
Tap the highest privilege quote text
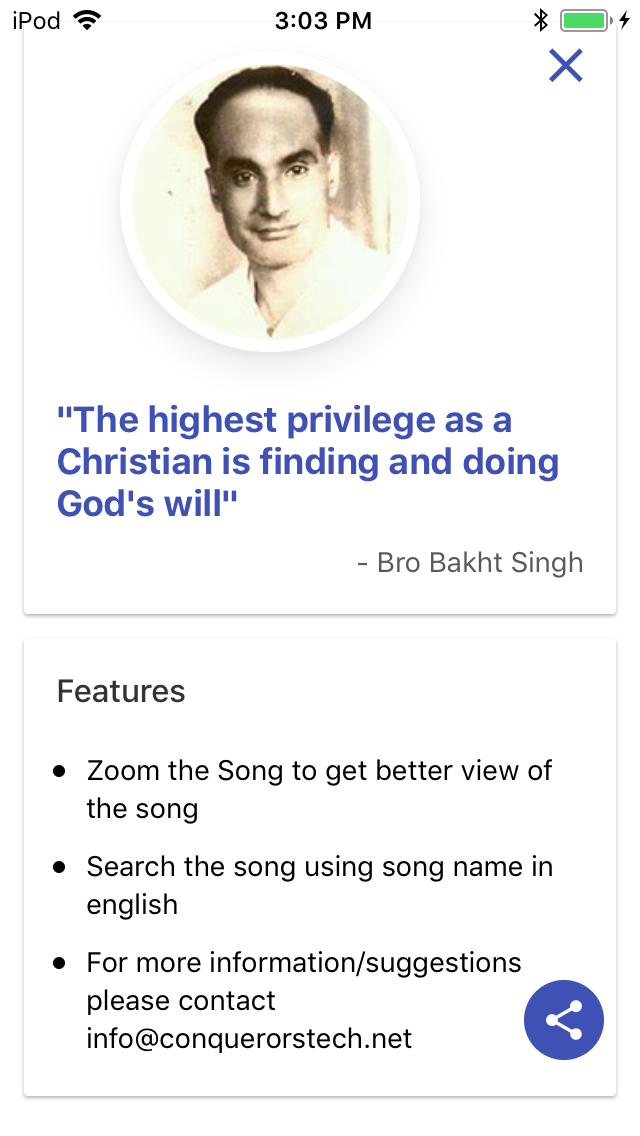307,461
